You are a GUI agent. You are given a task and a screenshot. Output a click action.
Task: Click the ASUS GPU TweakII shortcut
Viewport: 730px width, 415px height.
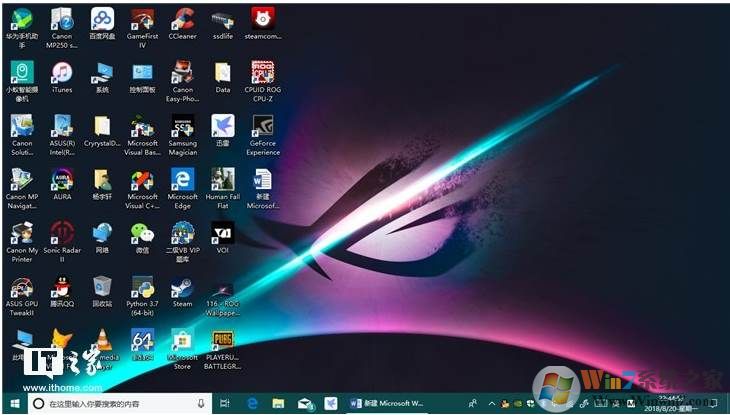click(21, 288)
